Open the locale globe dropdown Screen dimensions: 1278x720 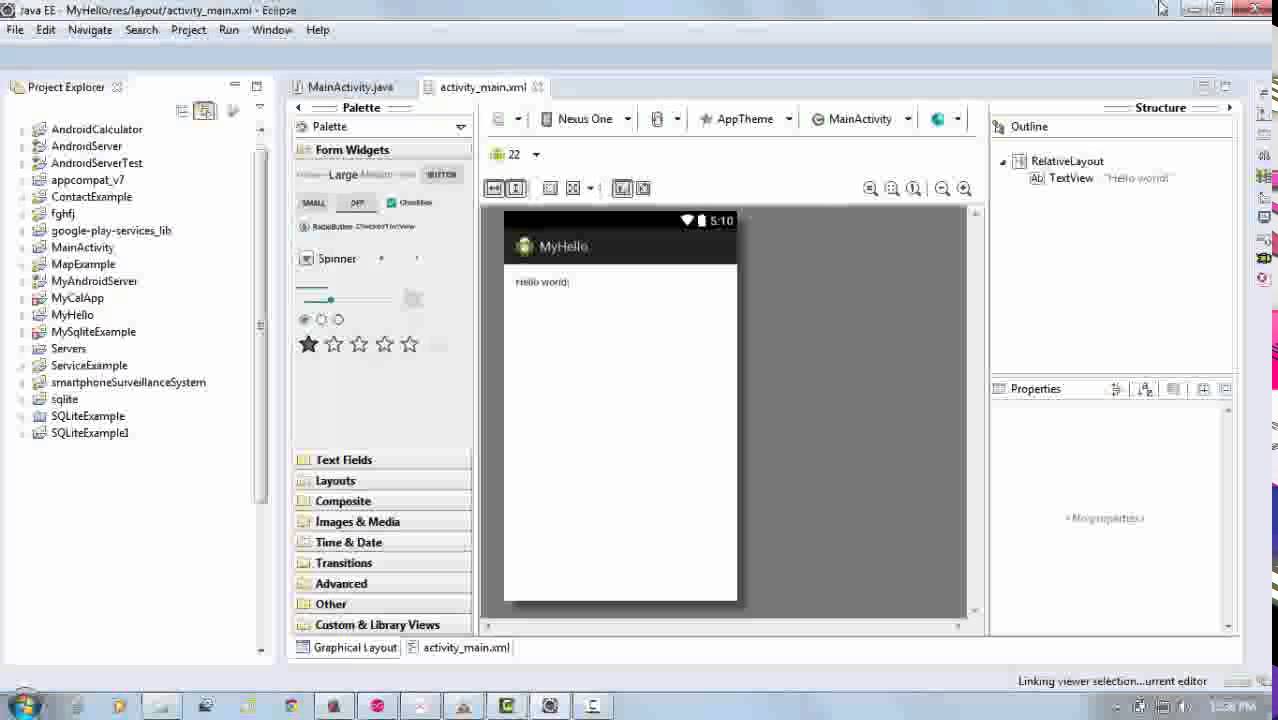pos(945,119)
